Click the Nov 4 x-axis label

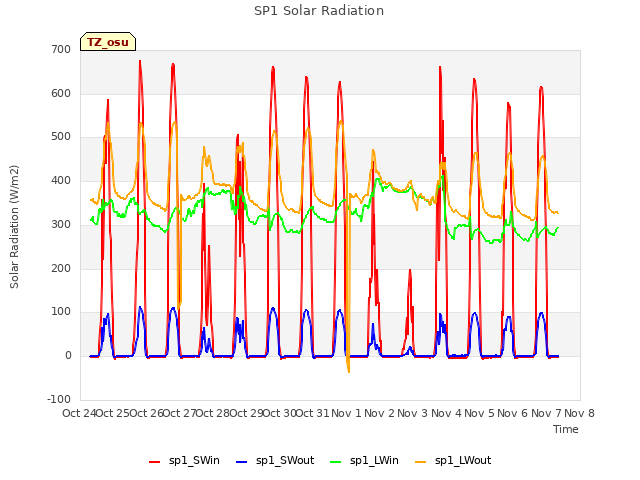tap(446, 413)
